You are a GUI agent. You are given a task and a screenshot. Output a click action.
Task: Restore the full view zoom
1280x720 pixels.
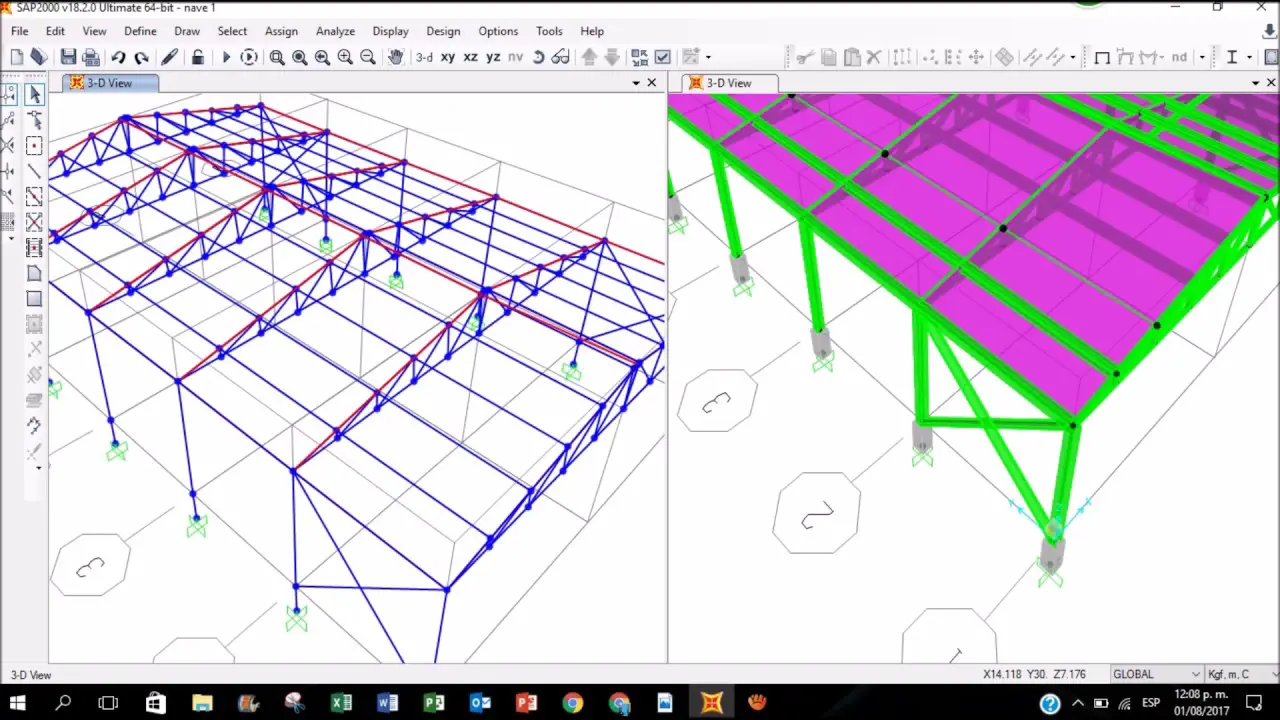299,57
